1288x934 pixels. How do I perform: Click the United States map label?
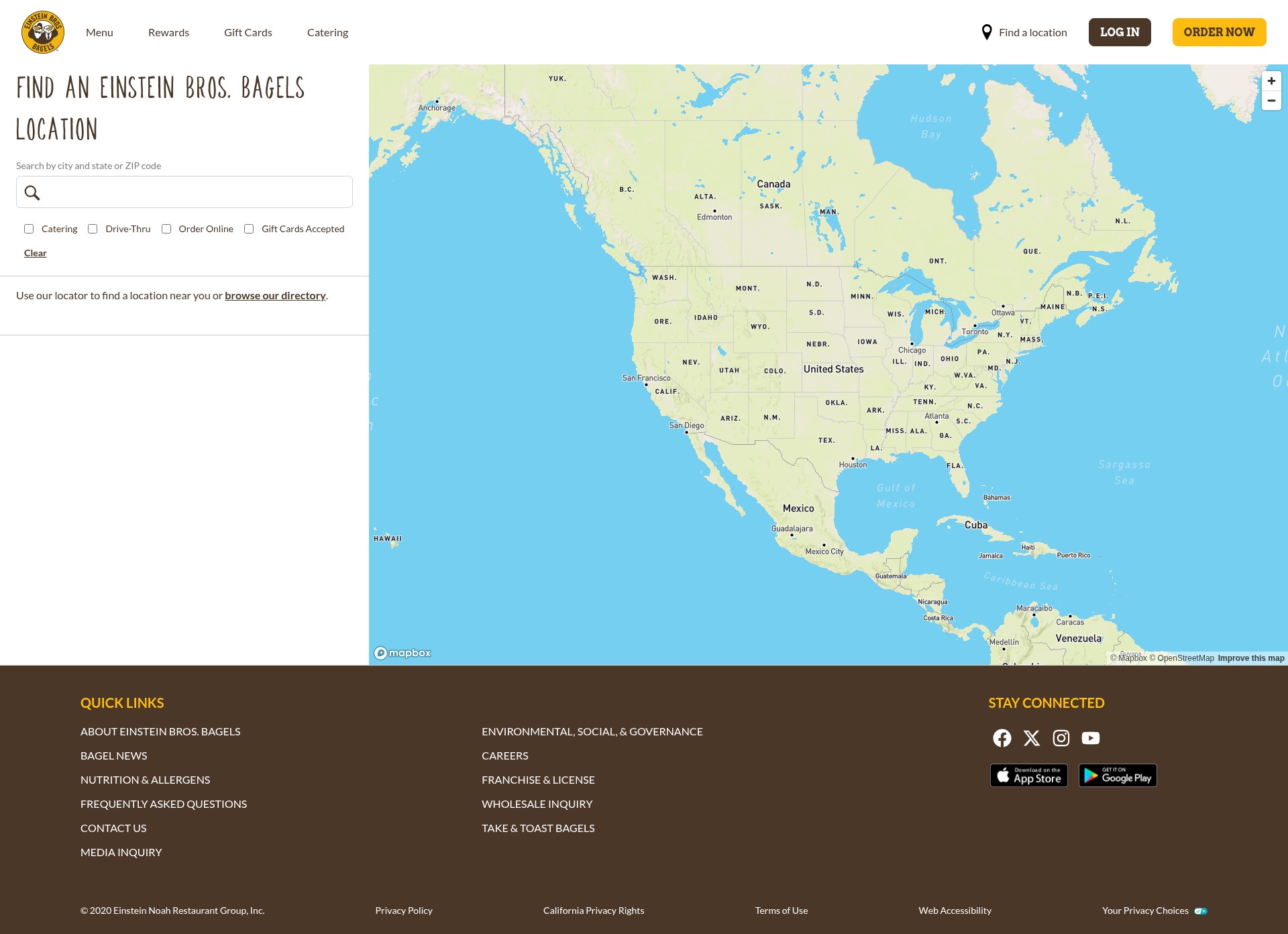[834, 369]
